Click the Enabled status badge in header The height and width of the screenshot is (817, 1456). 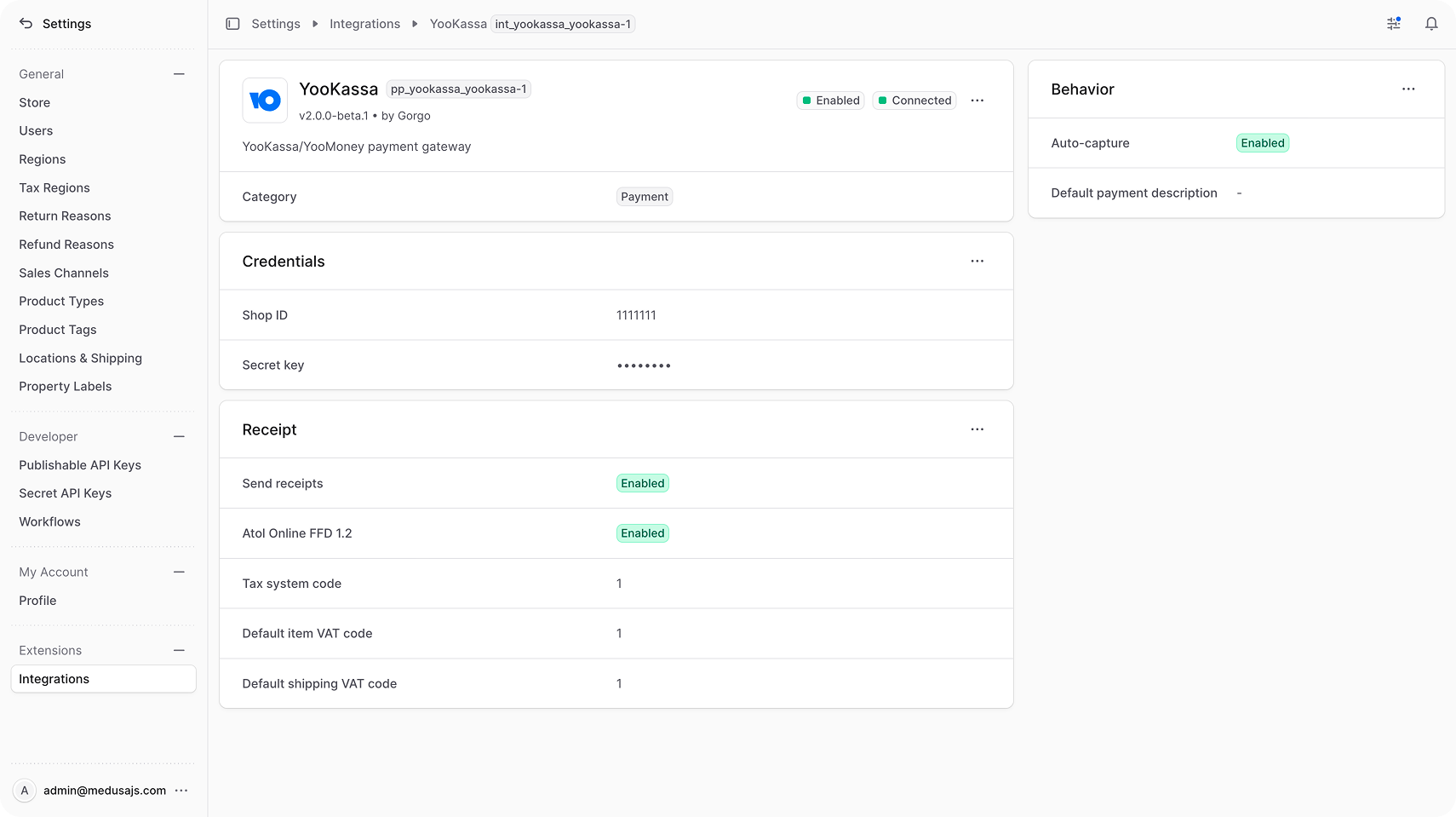pos(831,101)
